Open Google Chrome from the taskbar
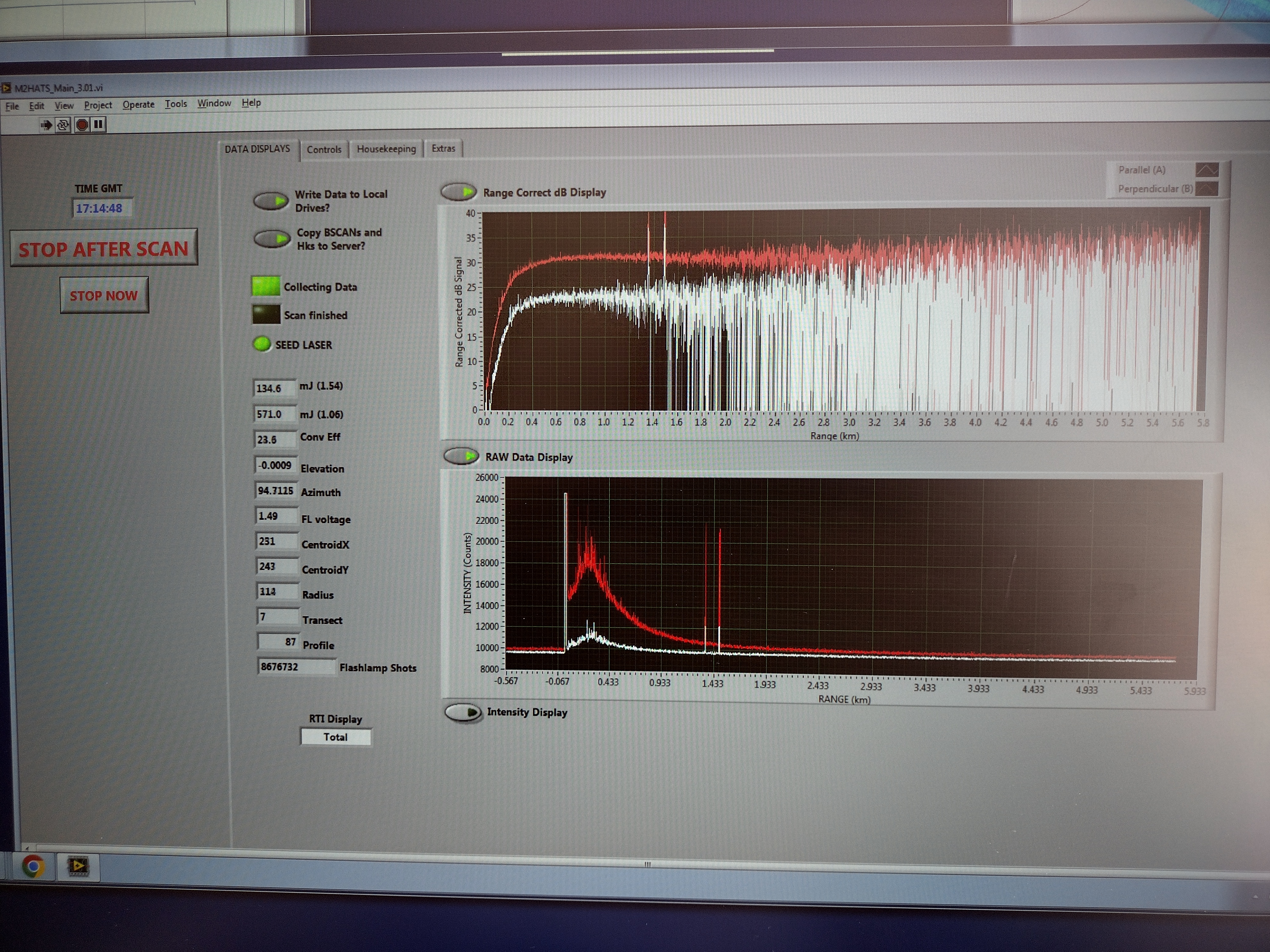 click(x=33, y=866)
